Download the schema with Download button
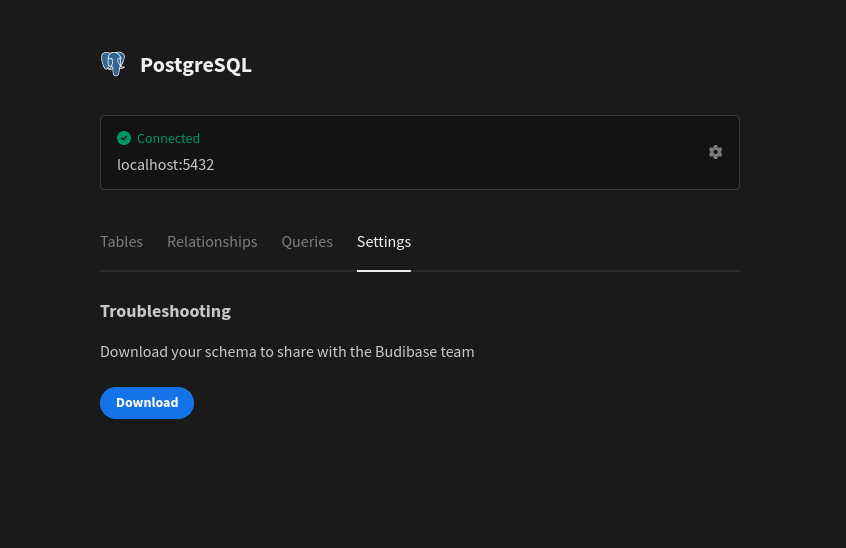Viewport: 846px width, 548px height. [147, 403]
